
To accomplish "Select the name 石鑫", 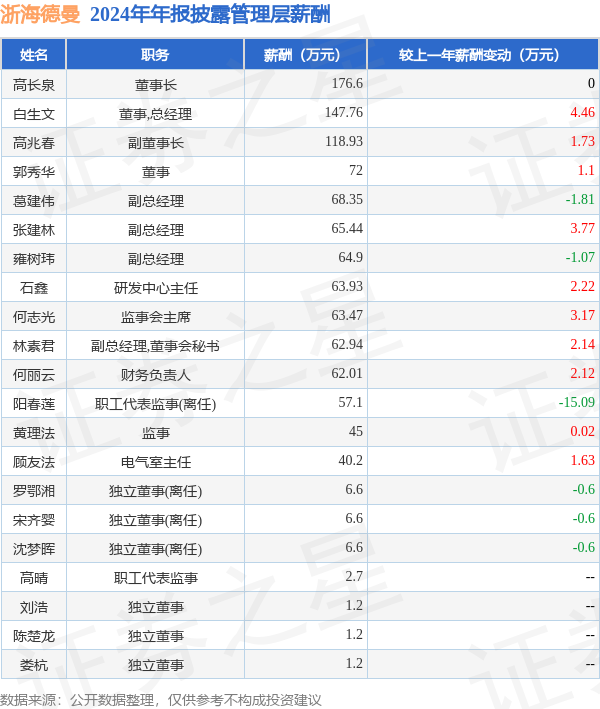I will click(x=34, y=287).
